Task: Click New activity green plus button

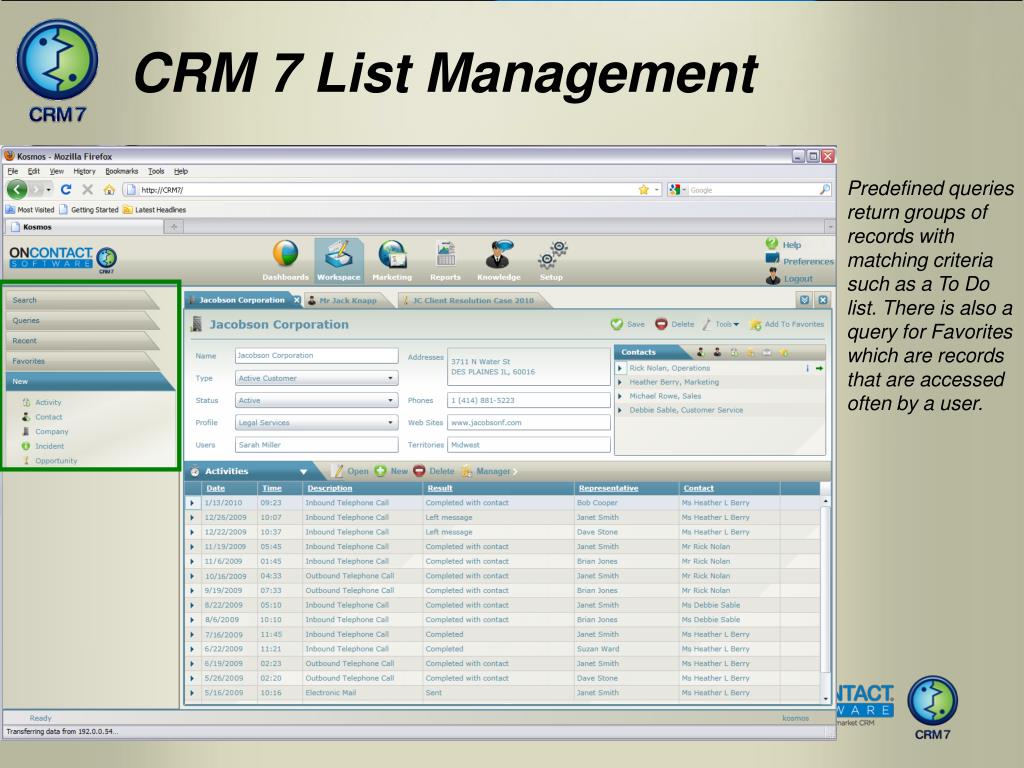Action: click(x=391, y=471)
